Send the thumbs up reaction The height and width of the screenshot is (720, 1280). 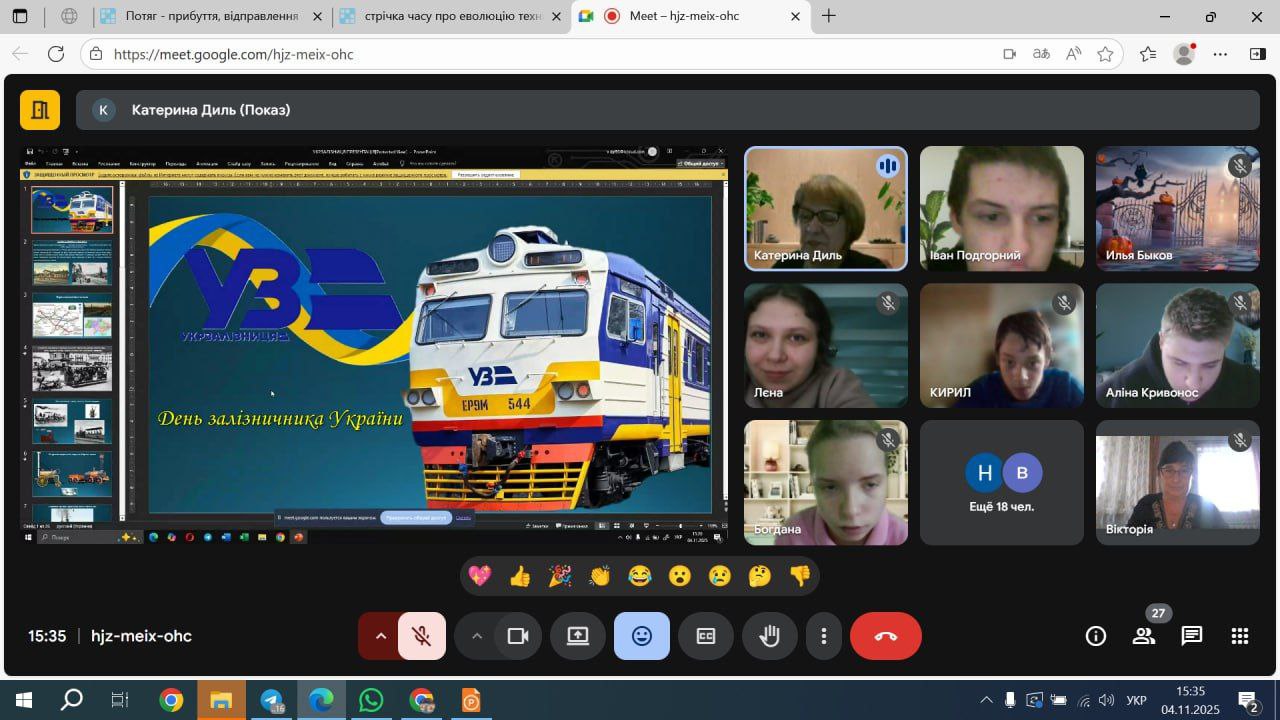pyautogui.click(x=520, y=576)
